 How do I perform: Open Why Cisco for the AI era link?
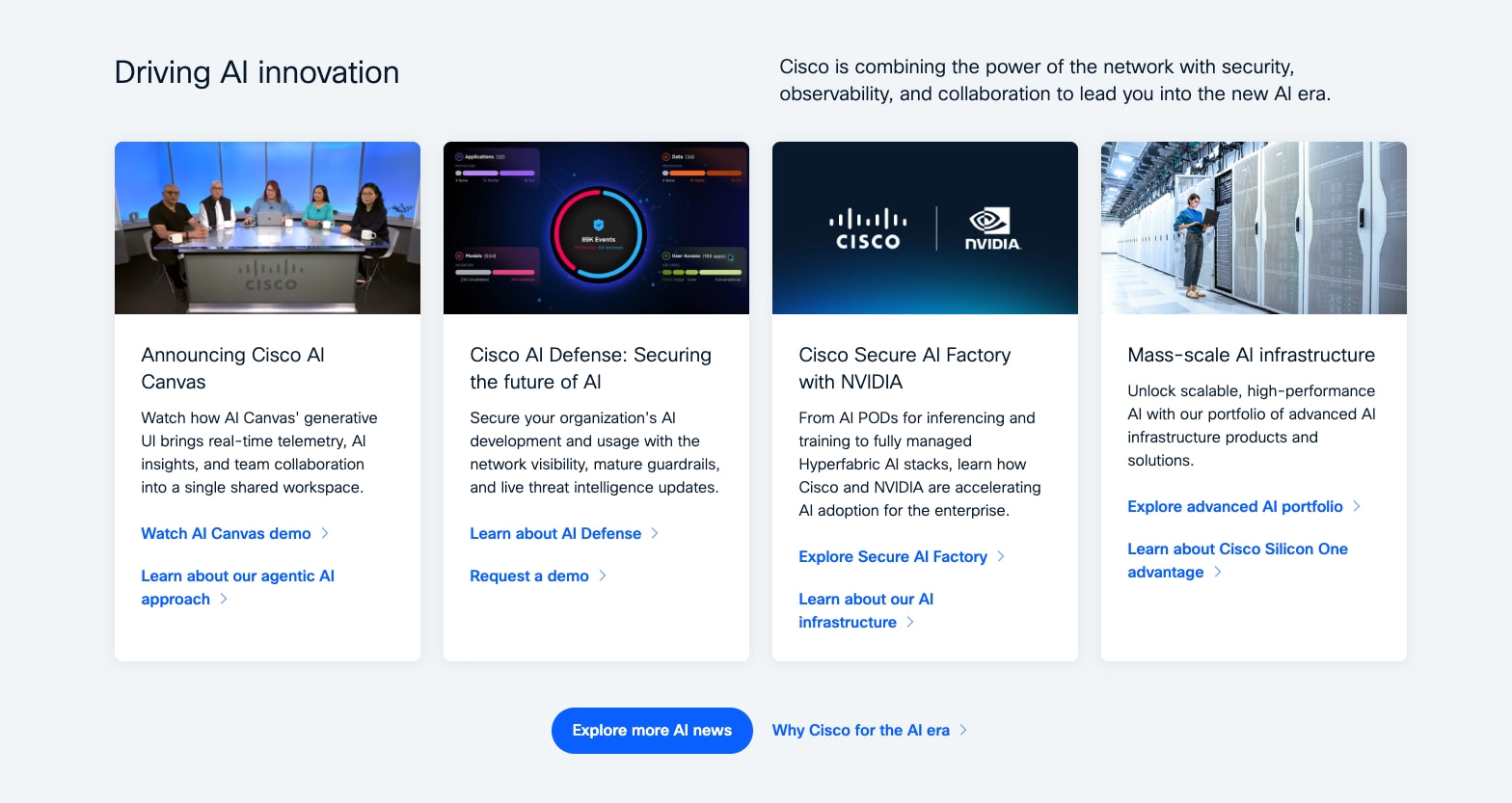pyautogui.click(x=861, y=731)
